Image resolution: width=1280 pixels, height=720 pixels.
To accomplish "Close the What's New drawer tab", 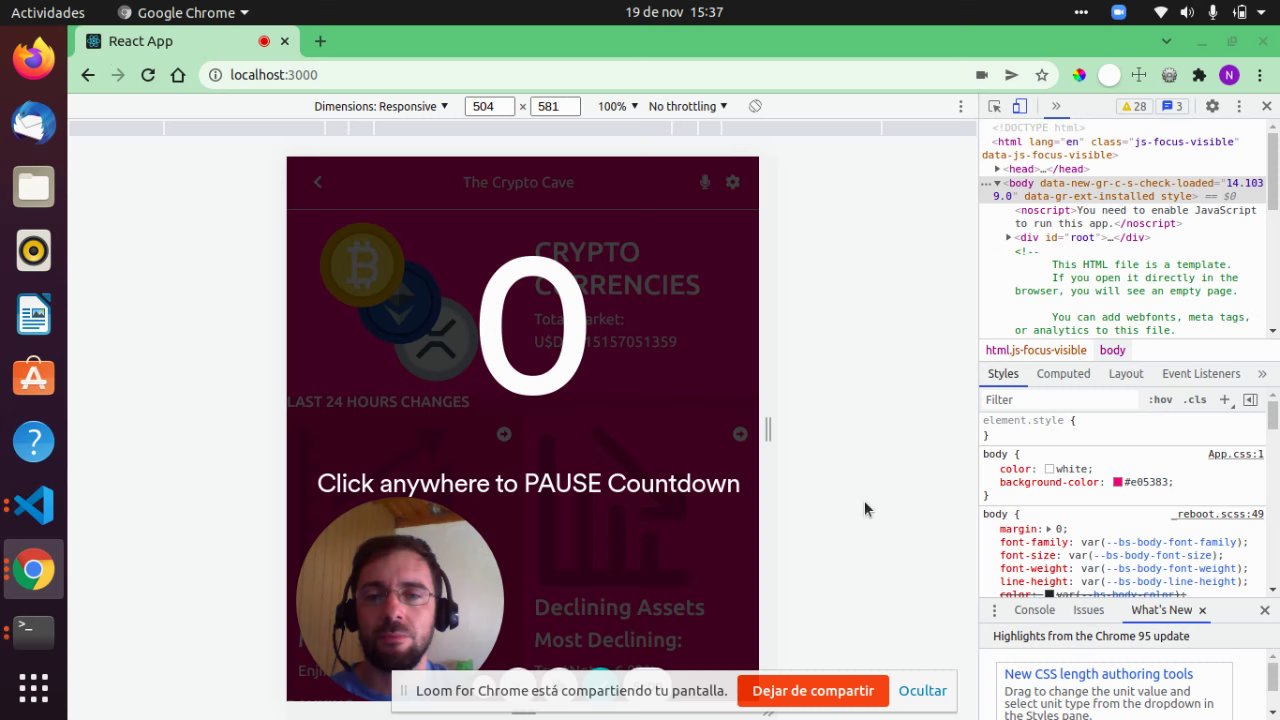I will (1202, 610).
